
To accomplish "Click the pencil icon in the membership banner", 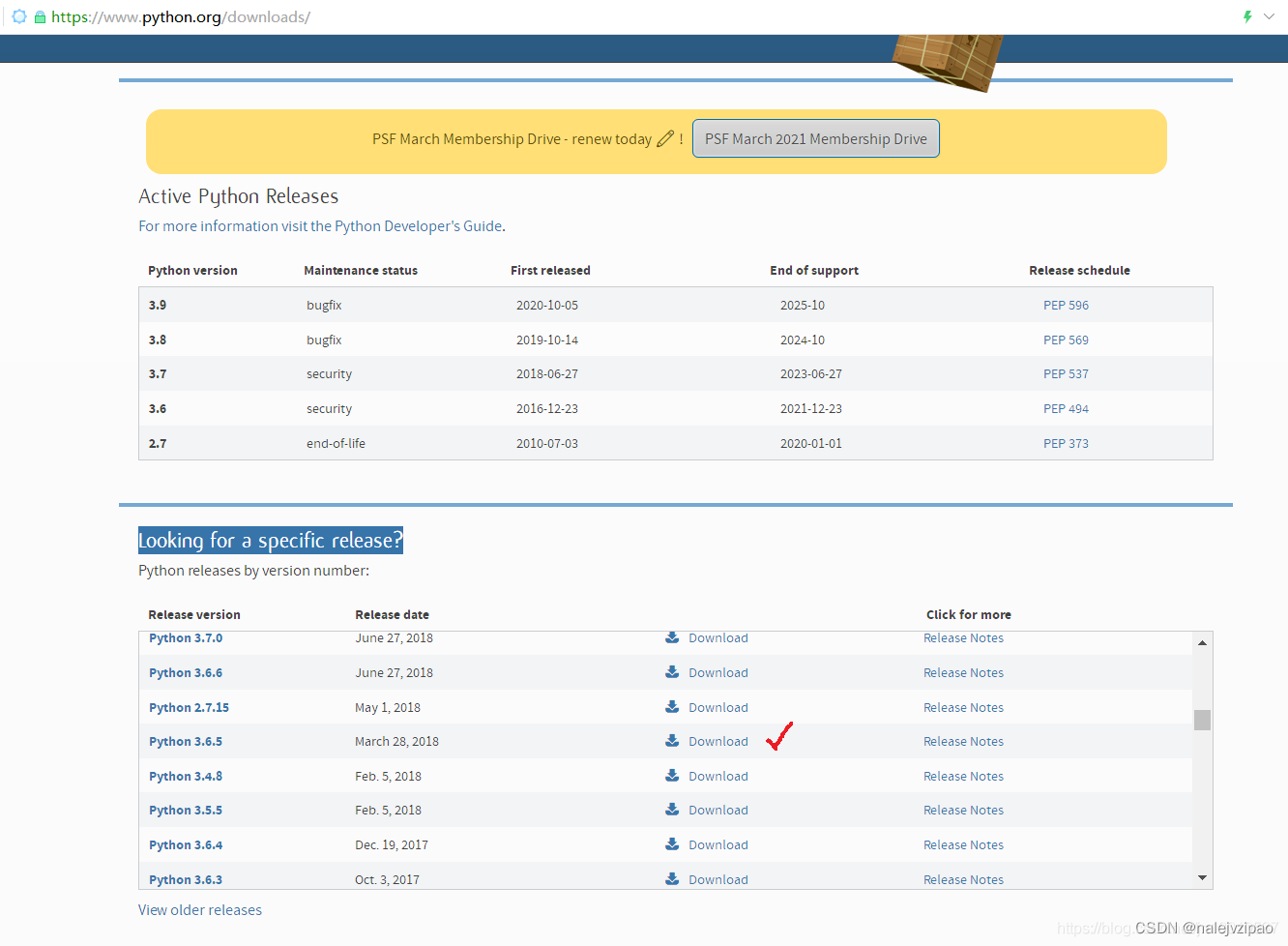I will pyautogui.click(x=665, y=139).
